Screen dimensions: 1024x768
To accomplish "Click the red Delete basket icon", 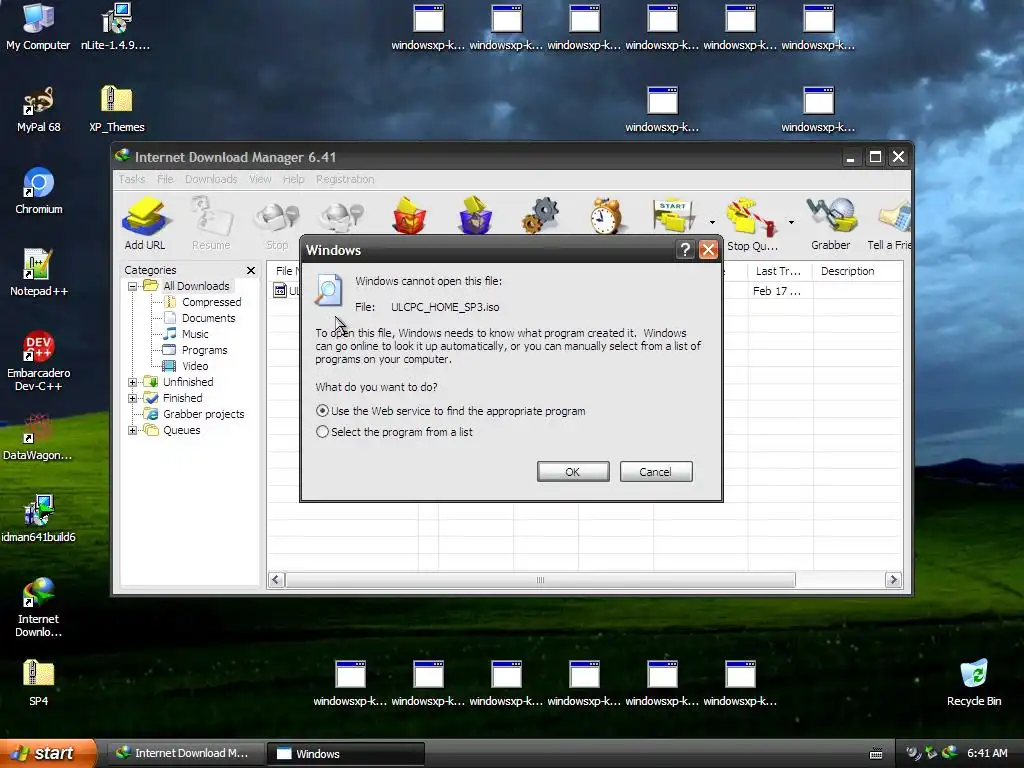I will 409,216.
